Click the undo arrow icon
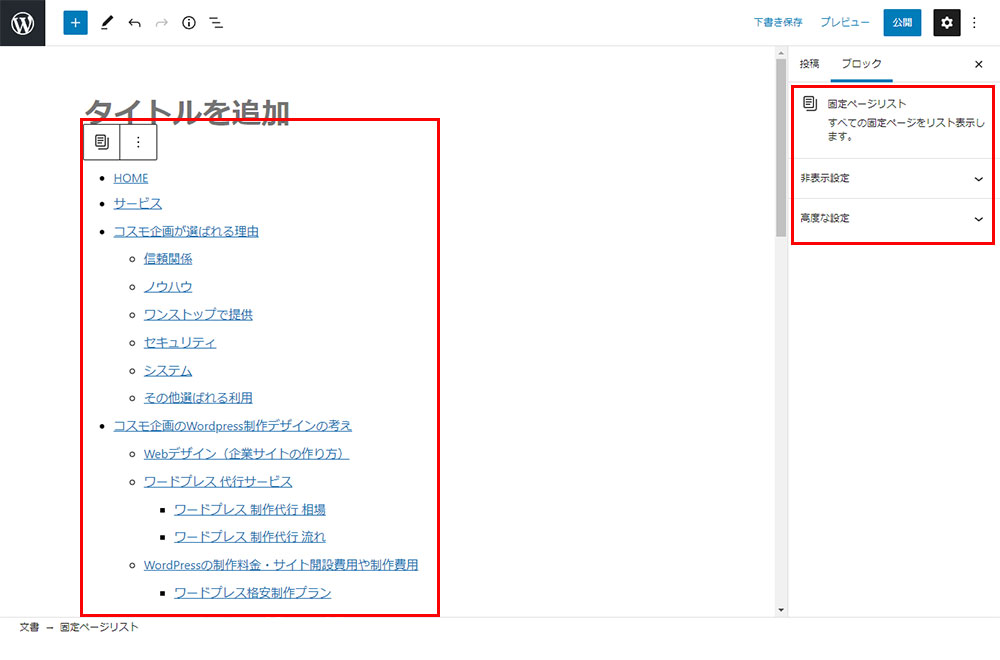Screen dimensions: 1000x660 [x=134, y=23]
